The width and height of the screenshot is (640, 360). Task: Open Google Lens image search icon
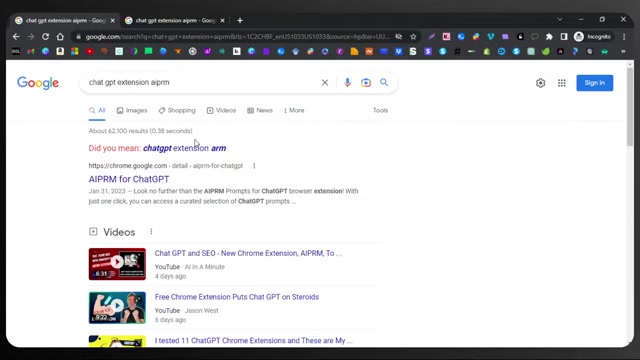pyautogui.click(x=366, y=82)
